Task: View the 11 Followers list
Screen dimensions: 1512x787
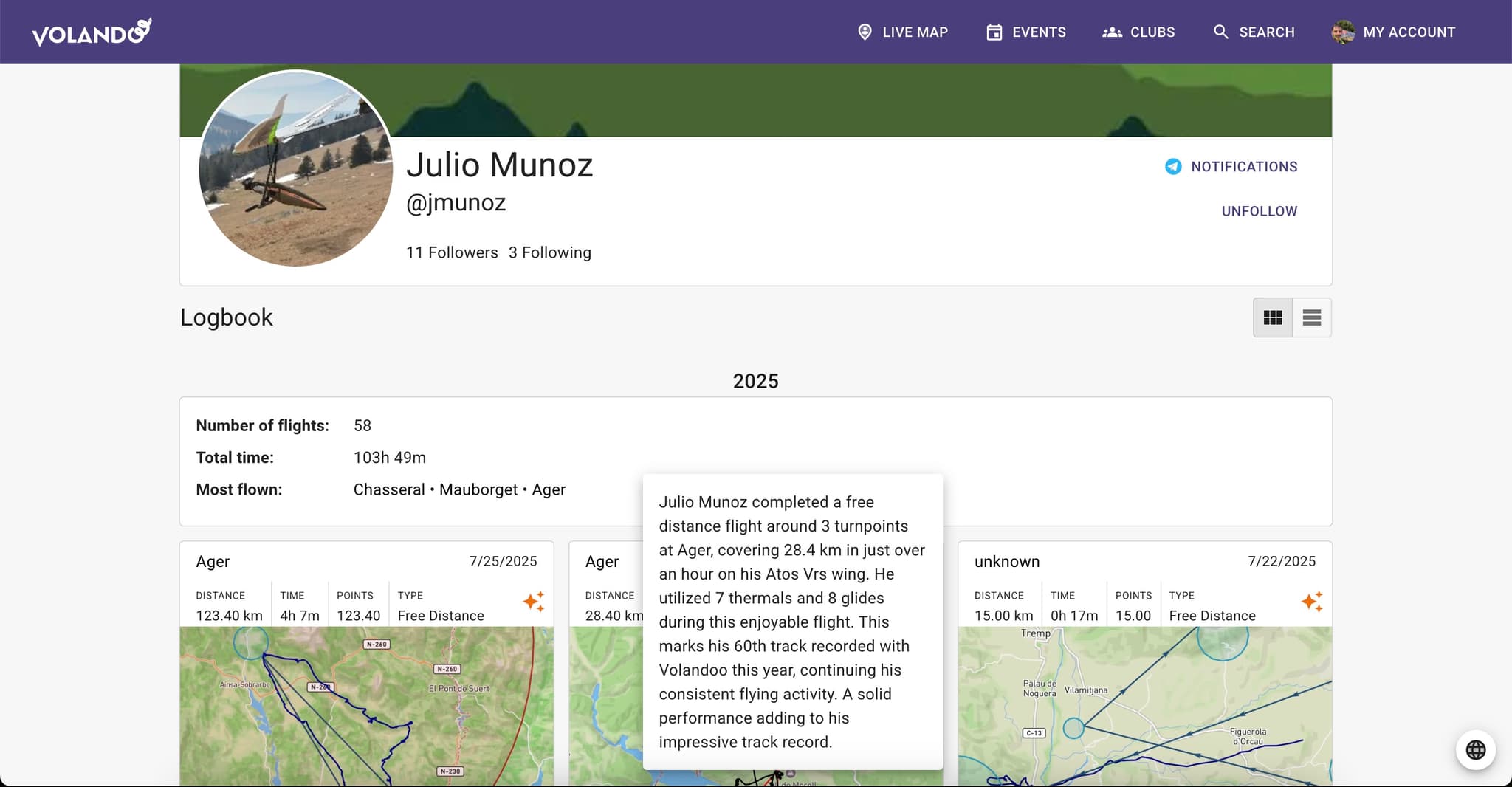Action: pyautogui.click(x=452, y=252)
